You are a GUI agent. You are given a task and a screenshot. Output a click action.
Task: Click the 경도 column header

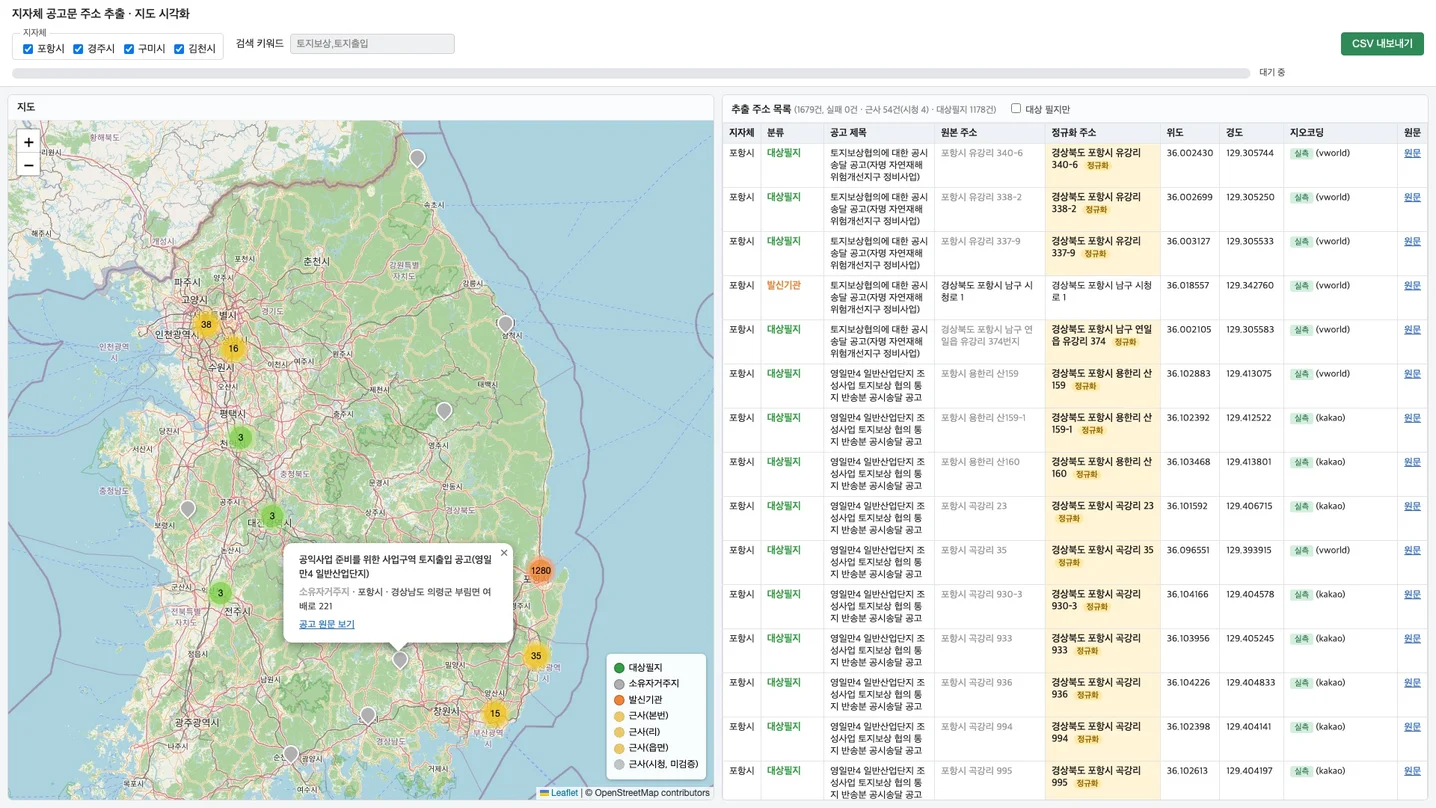click(1252, 132)
